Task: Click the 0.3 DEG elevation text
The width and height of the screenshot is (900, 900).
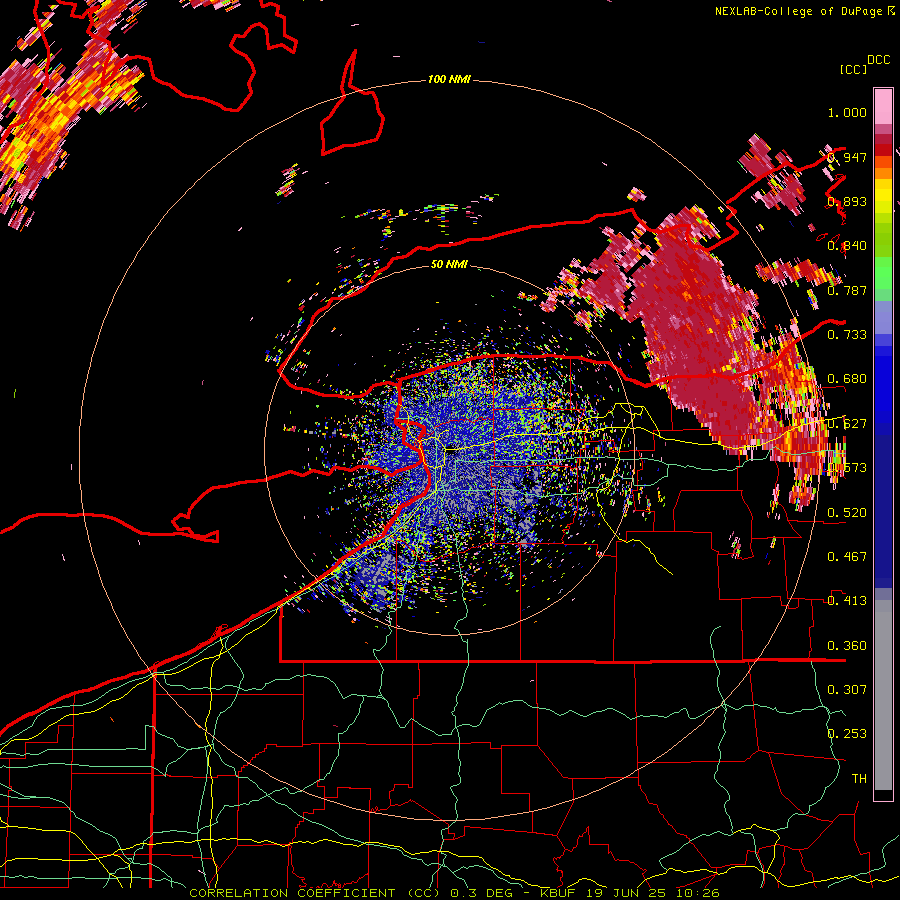Action: tap(481, 893)
